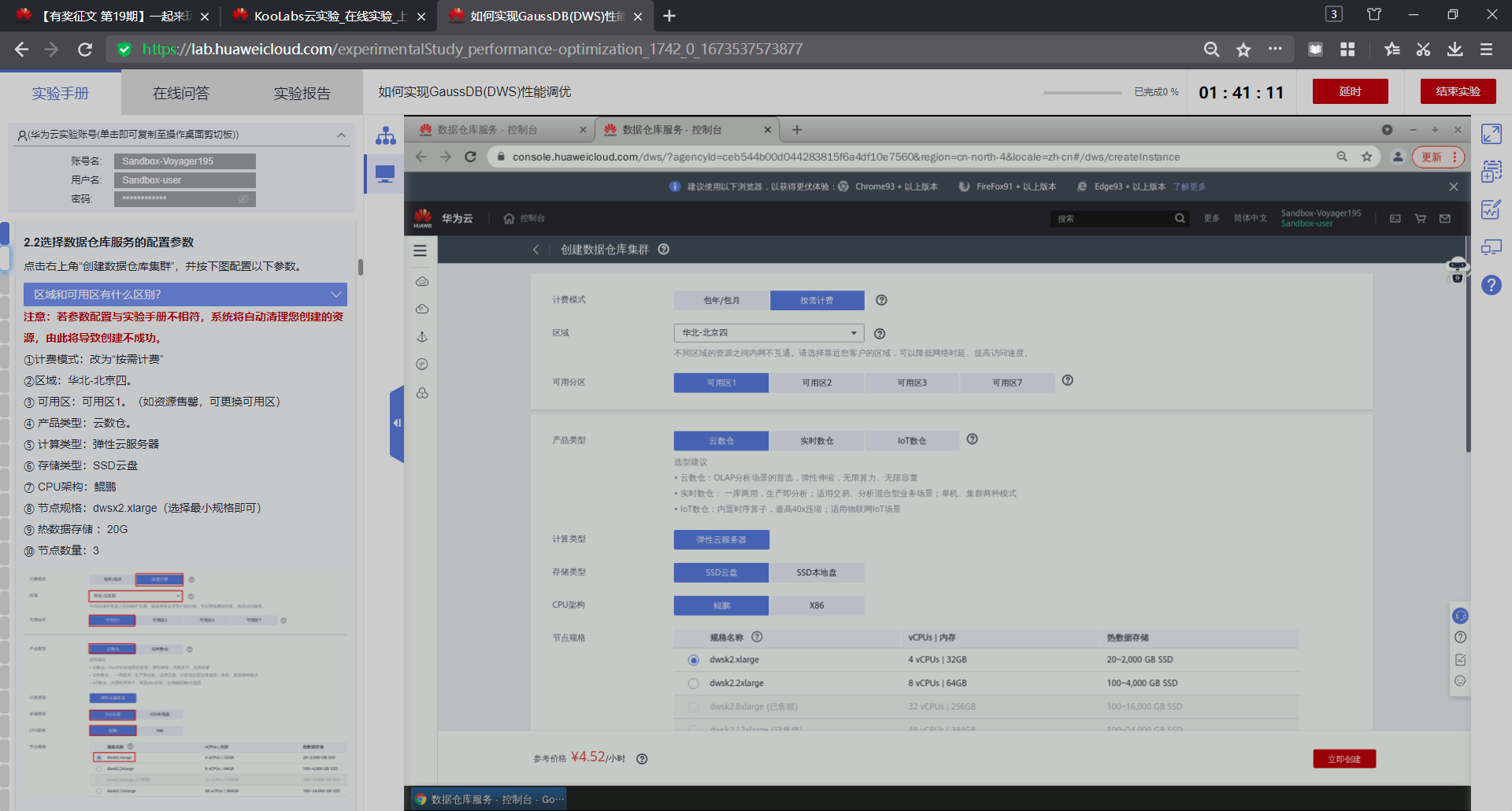Select the dwsk2.2xlarge node spec radio
1512x811 pixels.
pos(694,683)
